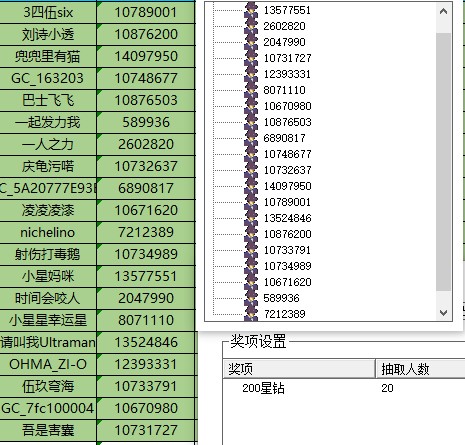Click spreadsheet cell 3四伍six
465x445 pixels.
pos(48,12)
